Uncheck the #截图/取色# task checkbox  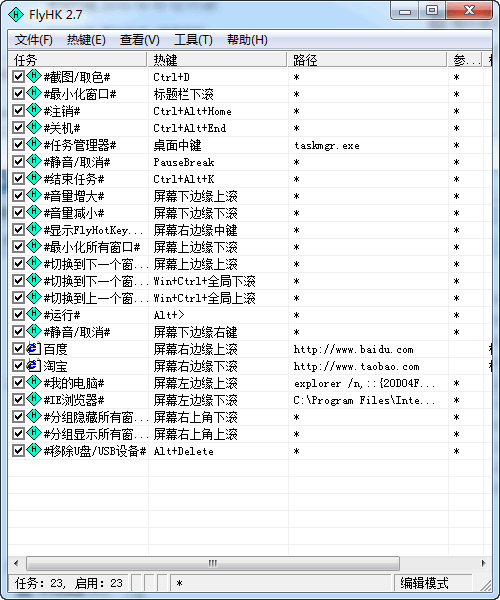coord(18,77)
